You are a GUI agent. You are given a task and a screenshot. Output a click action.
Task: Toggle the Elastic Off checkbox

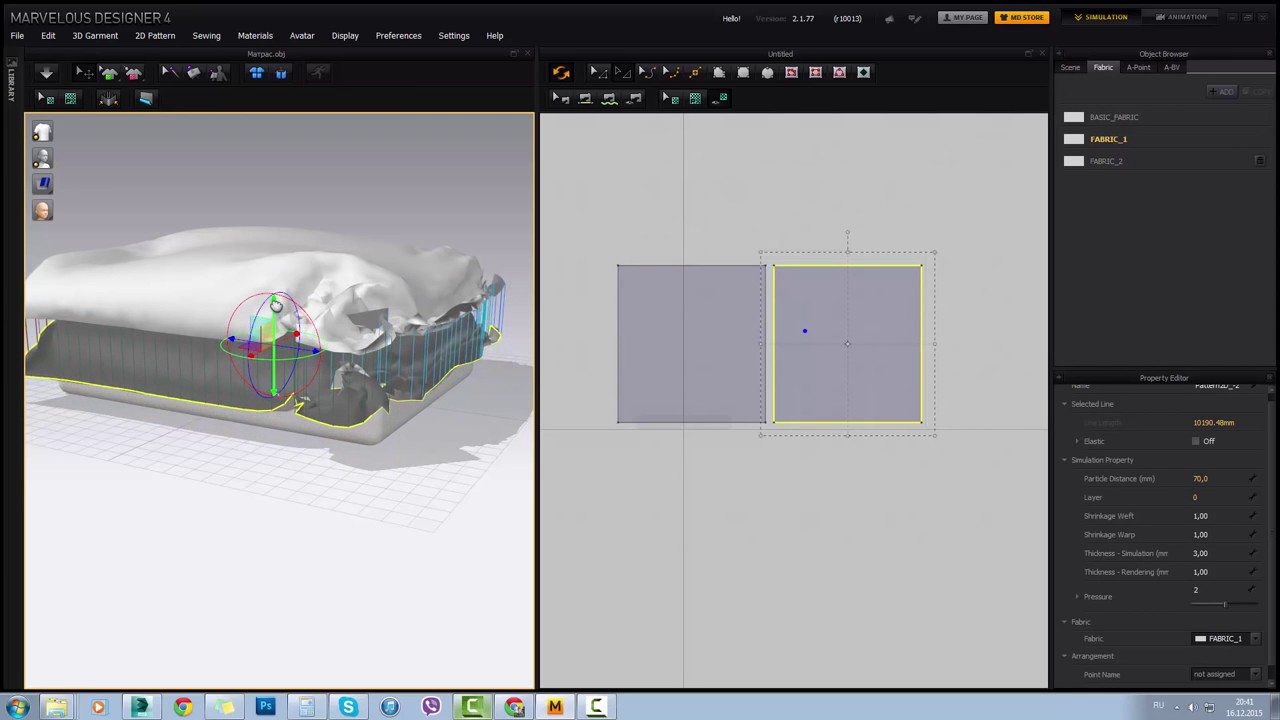click(x=1196, y=441)
